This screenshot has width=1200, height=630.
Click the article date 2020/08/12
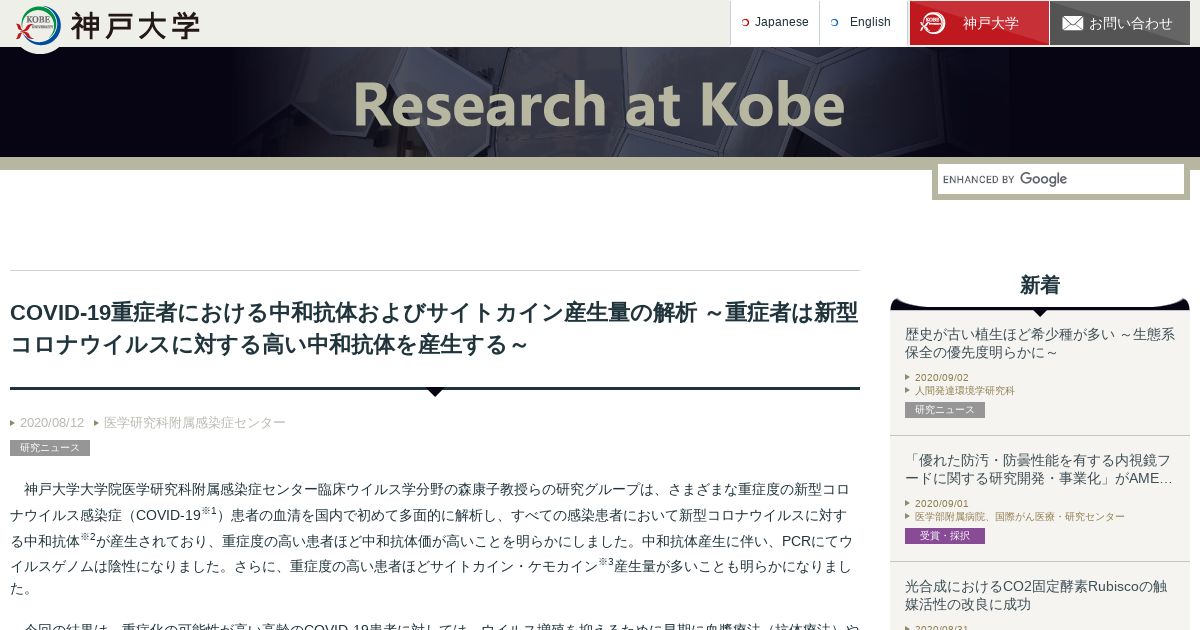pyautogui.click(x=52, y=423)
